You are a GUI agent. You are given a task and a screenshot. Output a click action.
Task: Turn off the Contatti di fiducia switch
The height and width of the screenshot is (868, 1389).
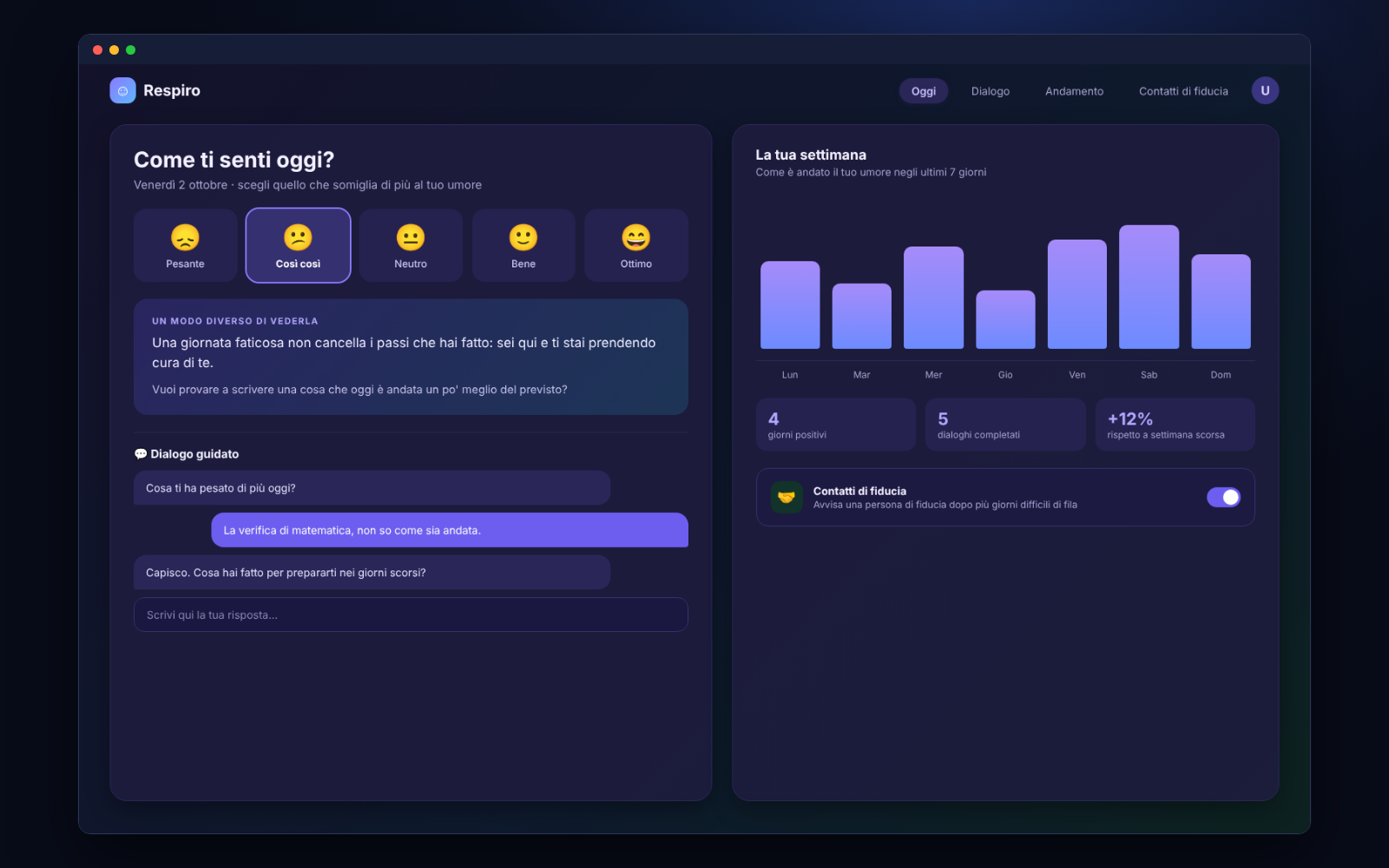point(1223,497)
